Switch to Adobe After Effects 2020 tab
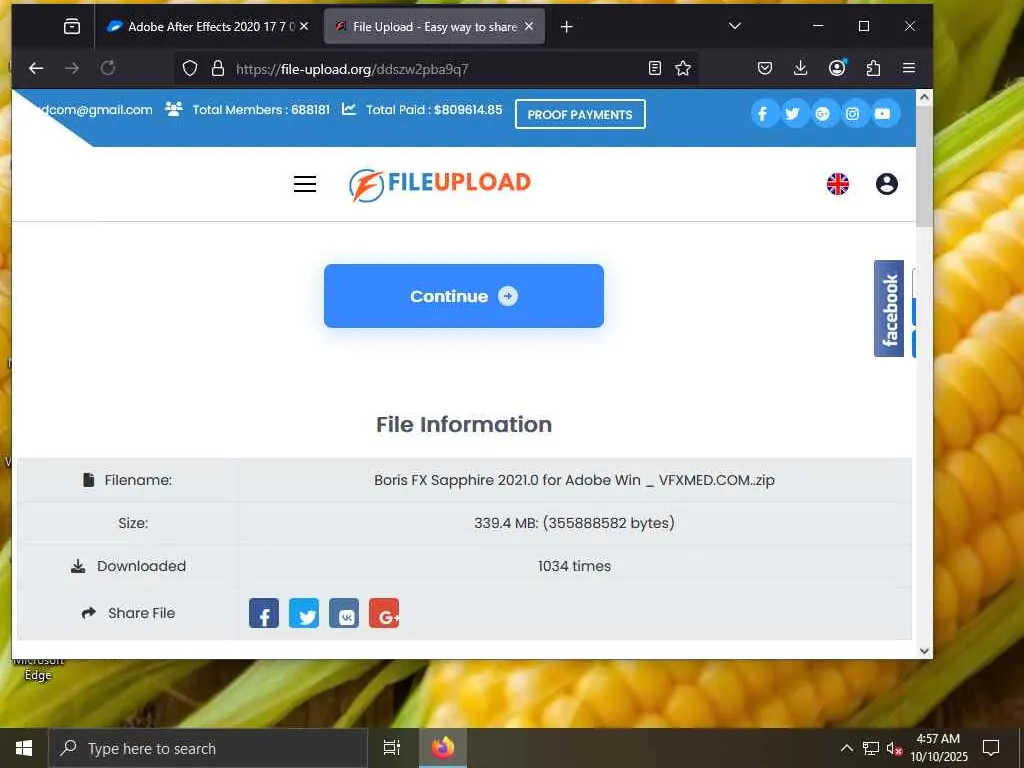Viewport: 1024px width, 768px height. tap(206, 26)
